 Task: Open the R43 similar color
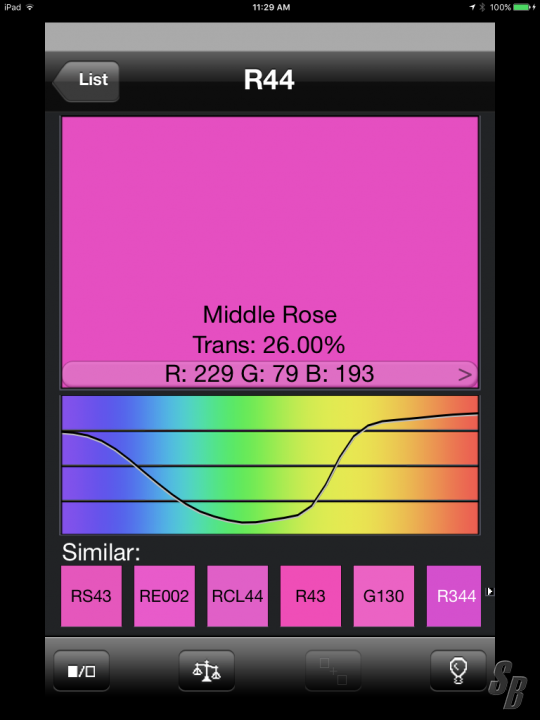pos(311,596)
